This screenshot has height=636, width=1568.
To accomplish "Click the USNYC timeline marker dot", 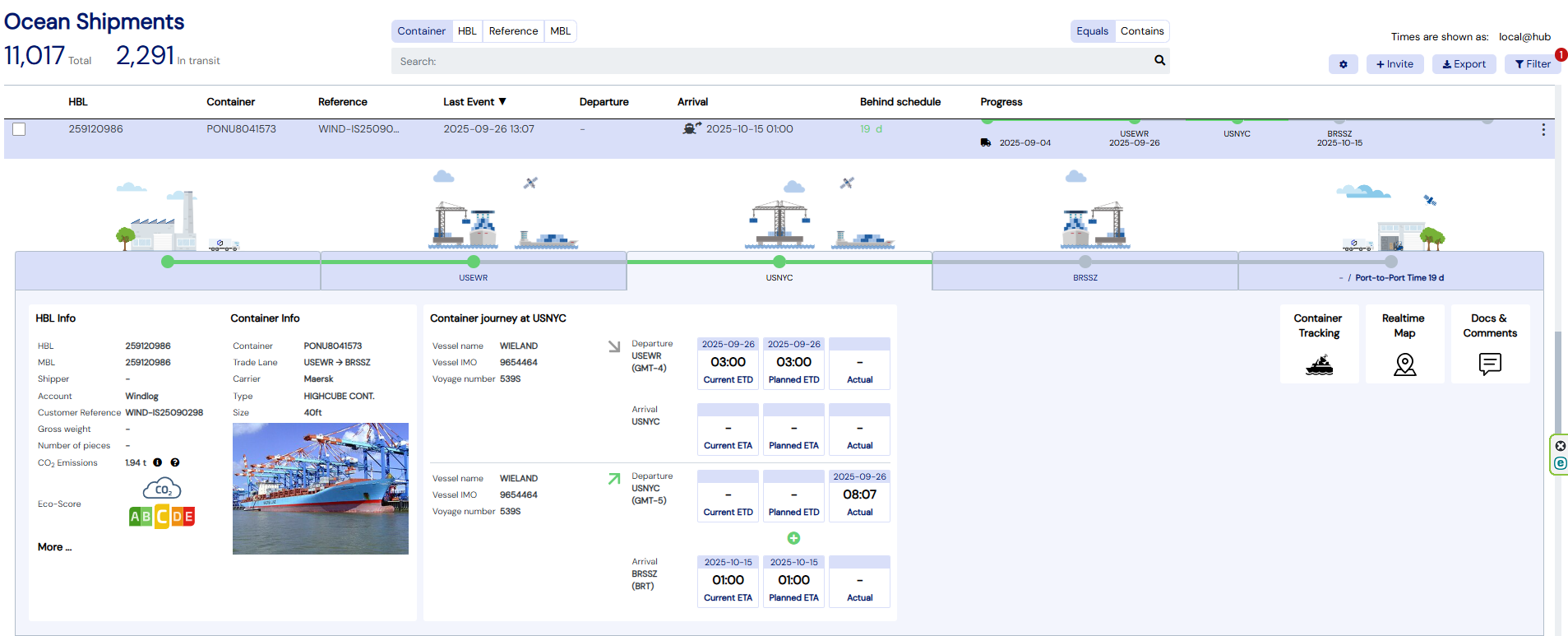I will pos(779,262).
